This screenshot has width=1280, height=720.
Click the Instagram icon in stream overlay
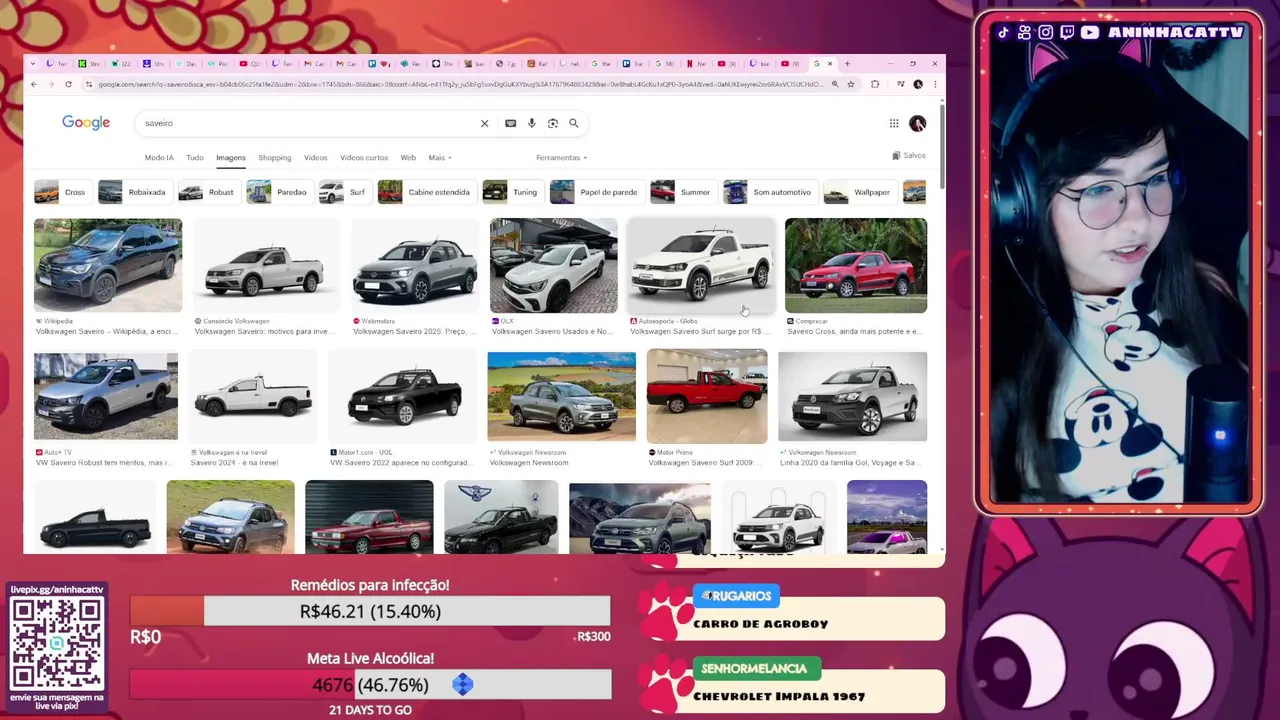[1045, 32]
